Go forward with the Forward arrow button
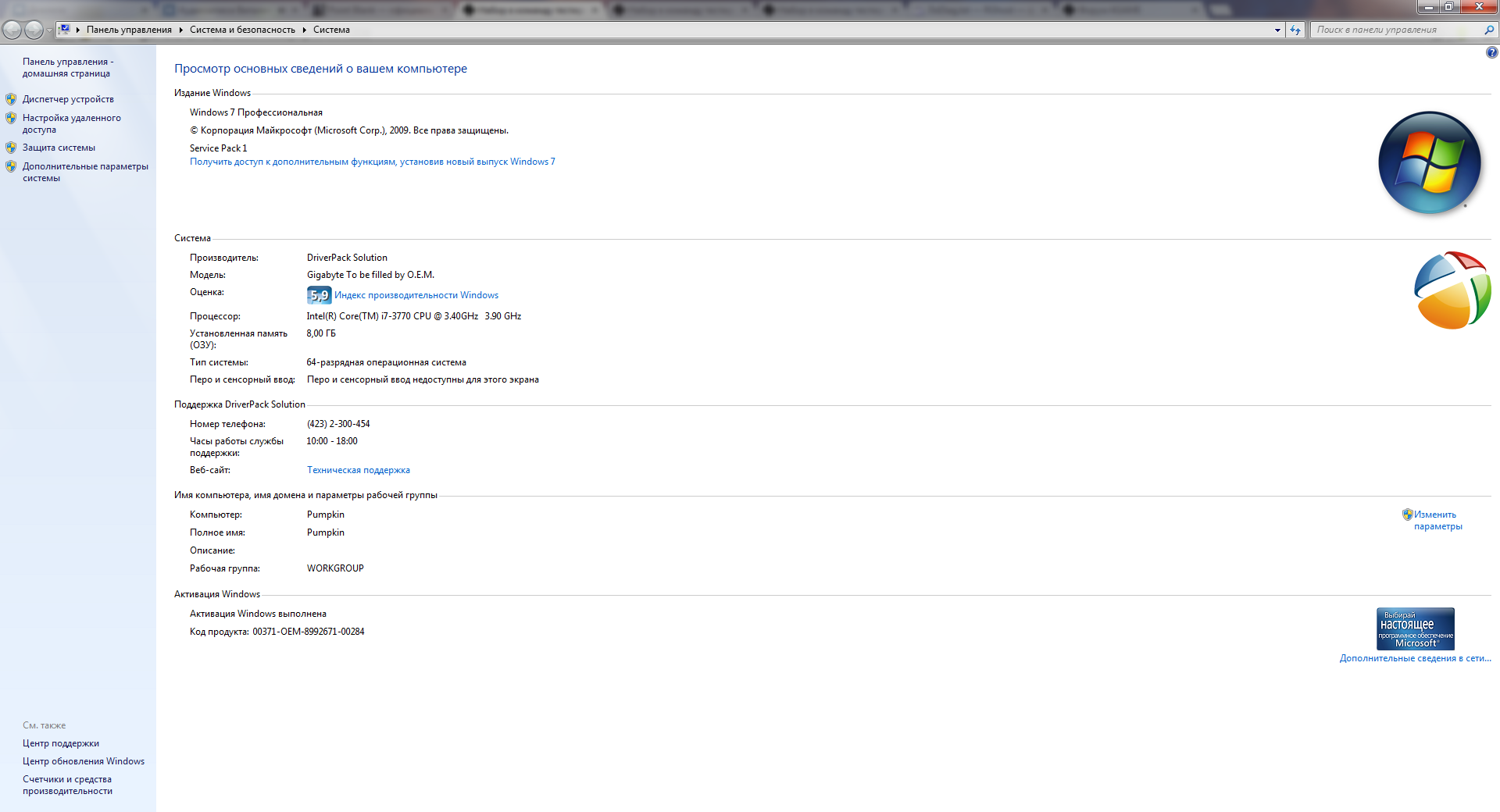The height and width of the screenshot is (812, 1500). point(34,30)
